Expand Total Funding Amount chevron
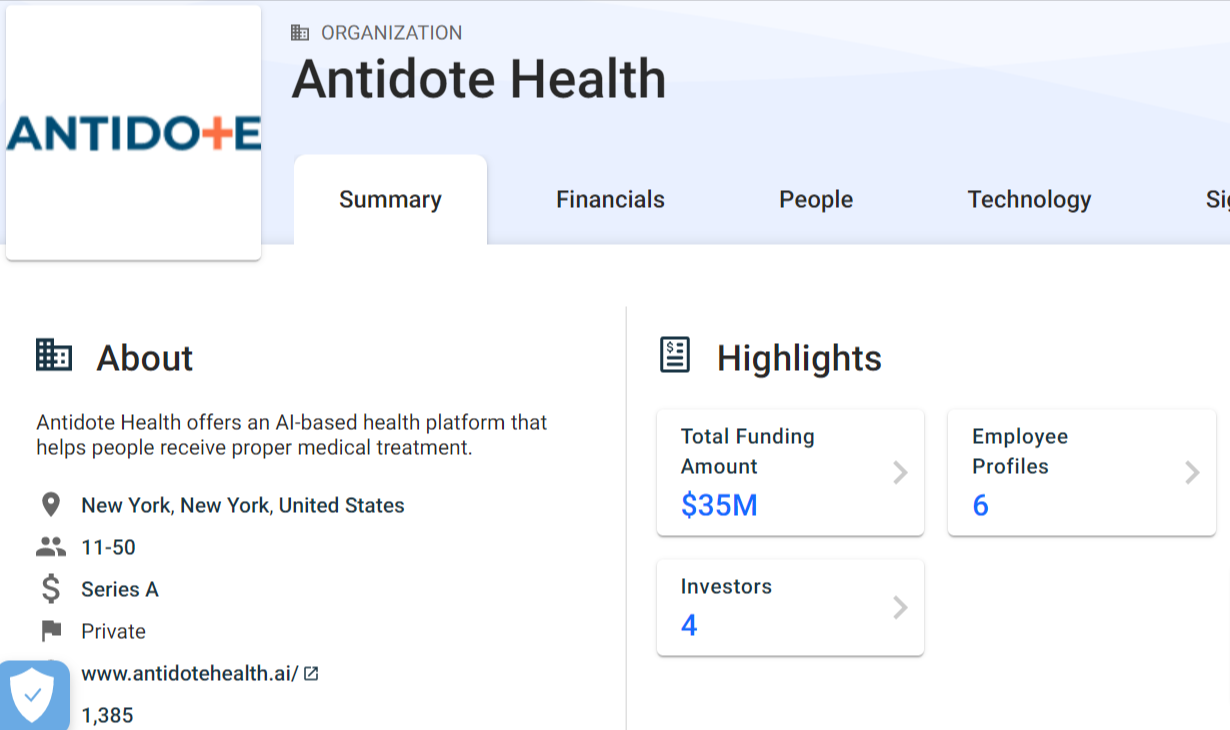Viewport: 1230px width, 730px height. pyautogui.click(x=900, y=472)
